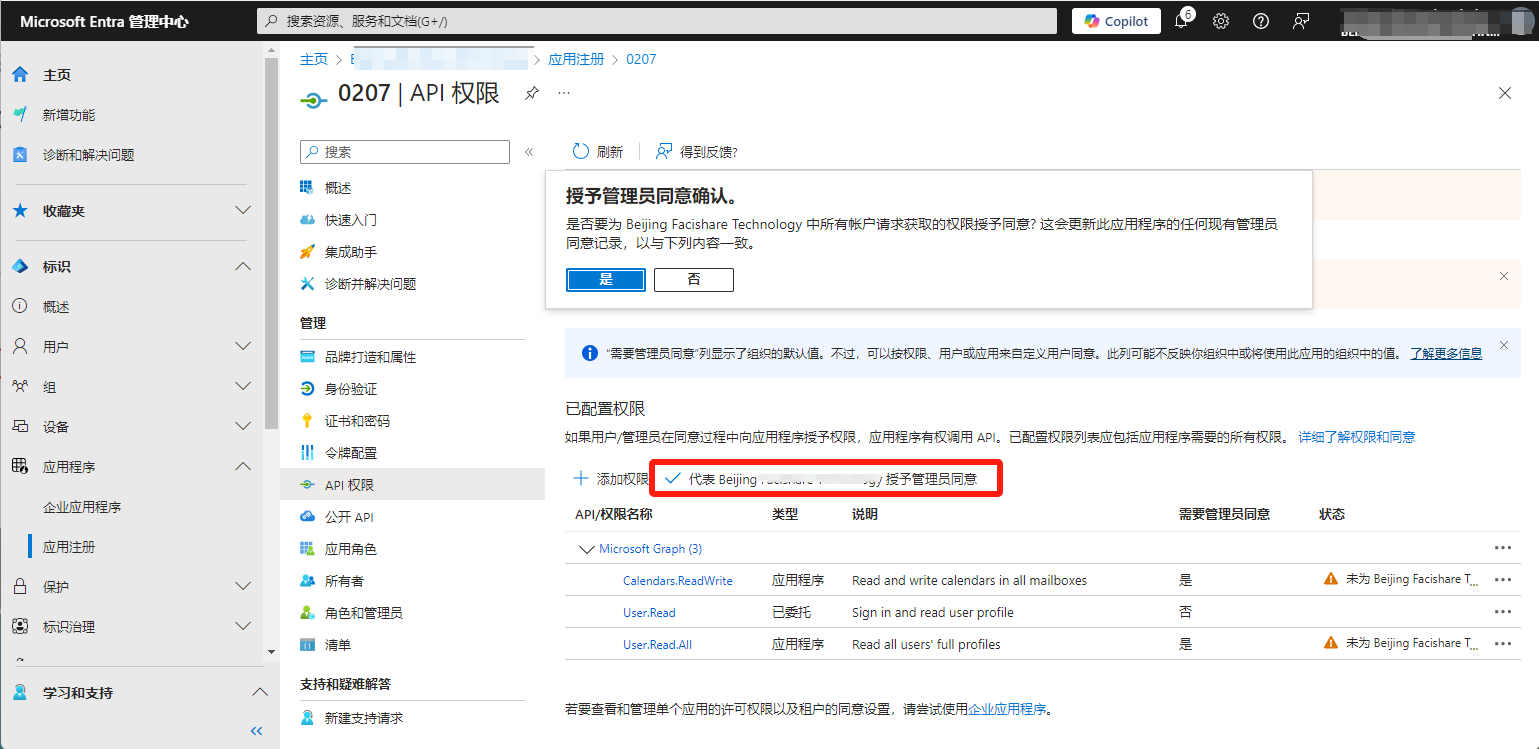Image resolution: width=1539 pixels, height=749 pixels.
Task: Expand the 保护 group chevron
Action: click(242, 587)
